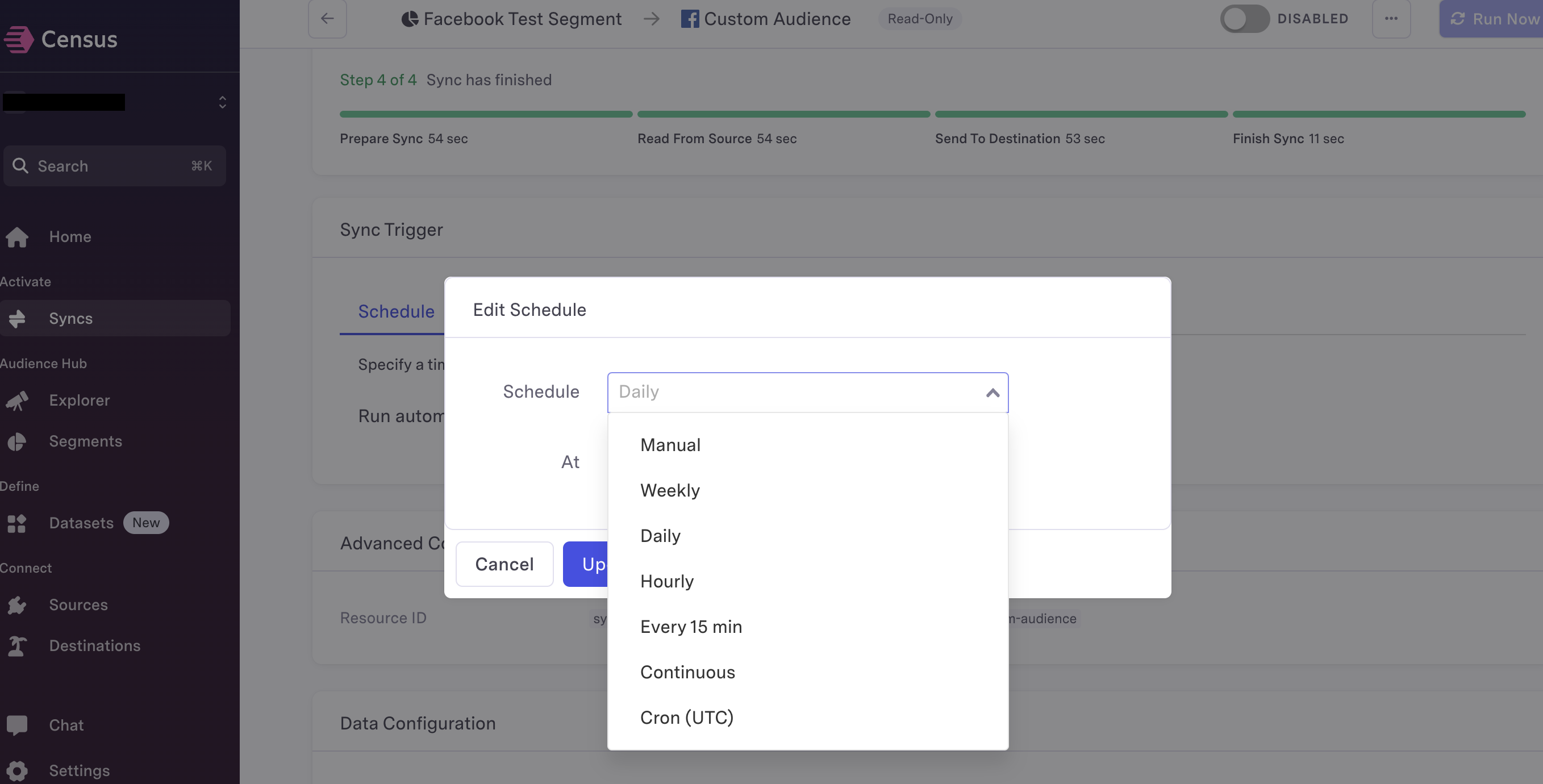
Task: Open the Home sidebar item
Action: [x=70, y=236]
